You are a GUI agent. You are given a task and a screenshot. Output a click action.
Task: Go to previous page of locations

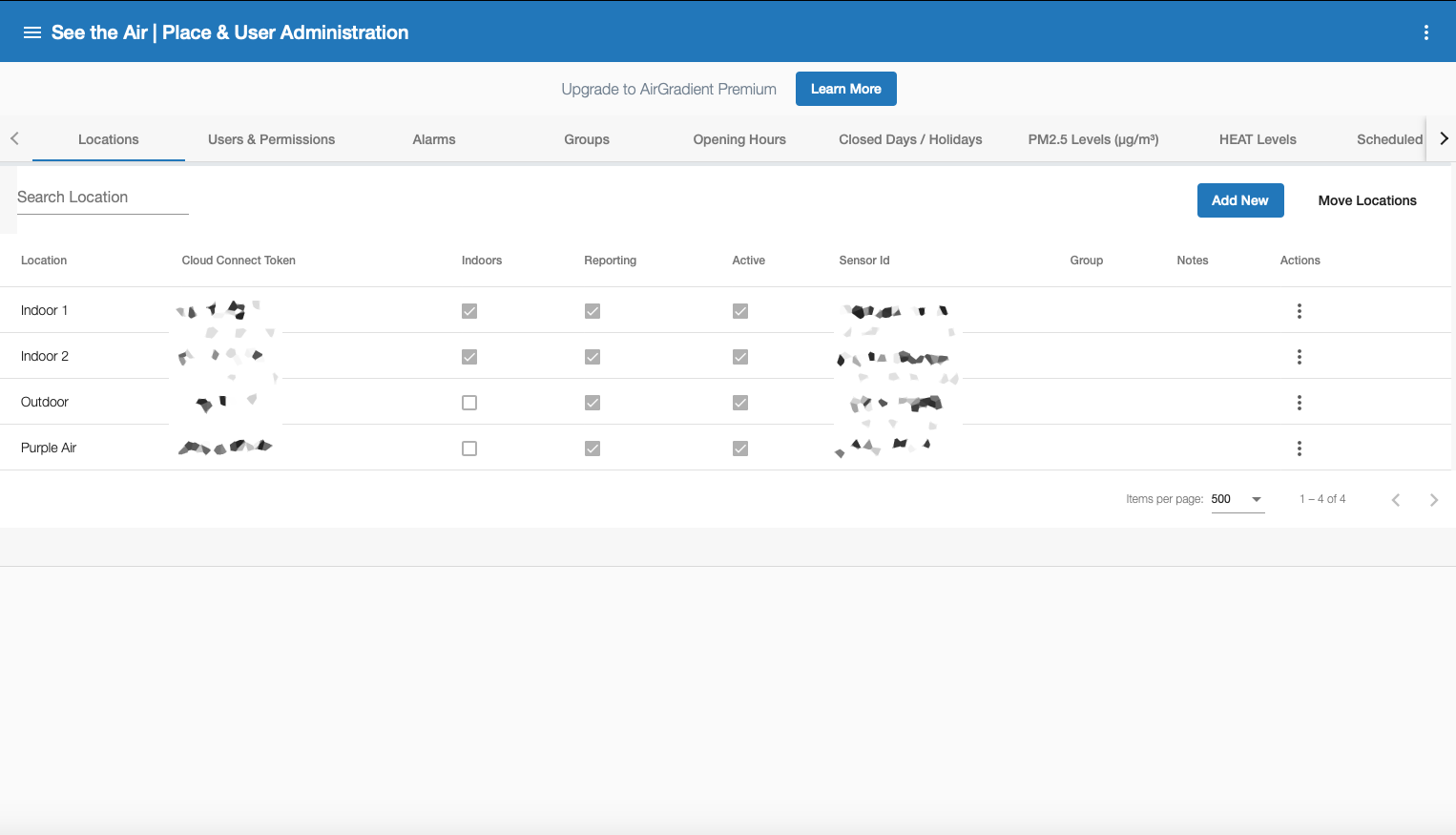click(x=1395, y=500)
